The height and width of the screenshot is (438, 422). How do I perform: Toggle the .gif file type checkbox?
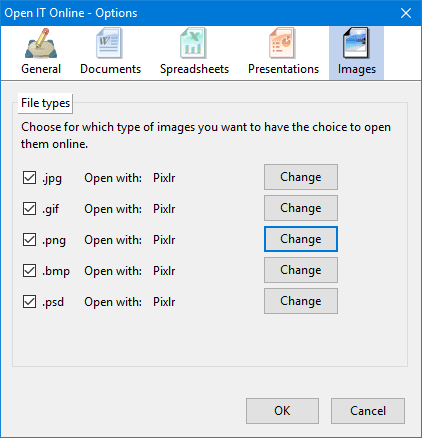pos(29,209)
